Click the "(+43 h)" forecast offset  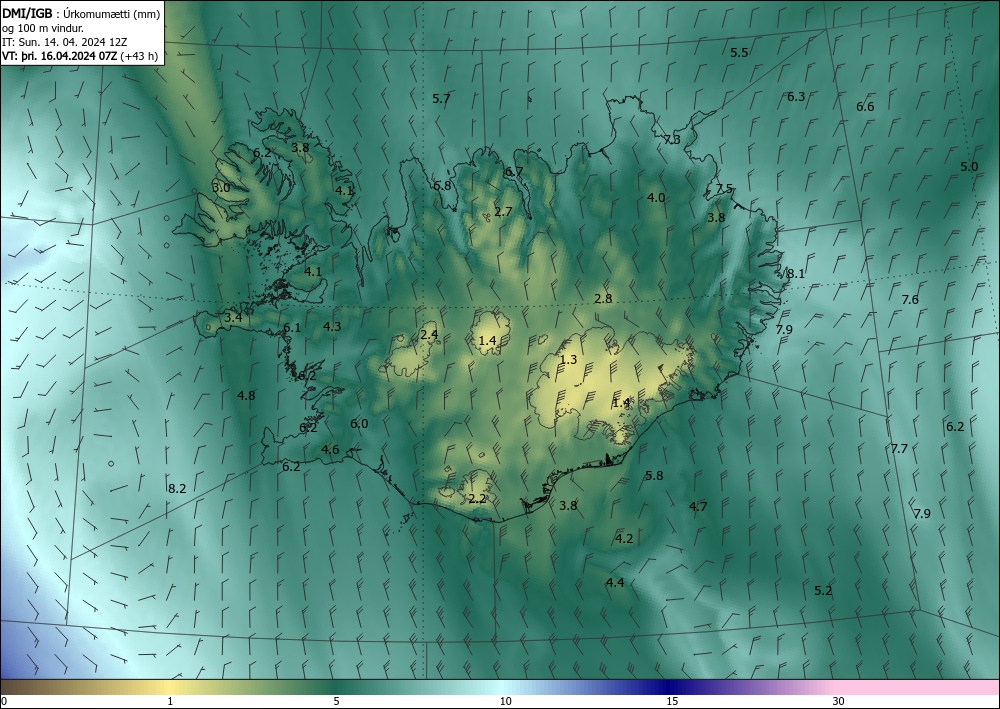pyautogui.click(x=139, y=55)
